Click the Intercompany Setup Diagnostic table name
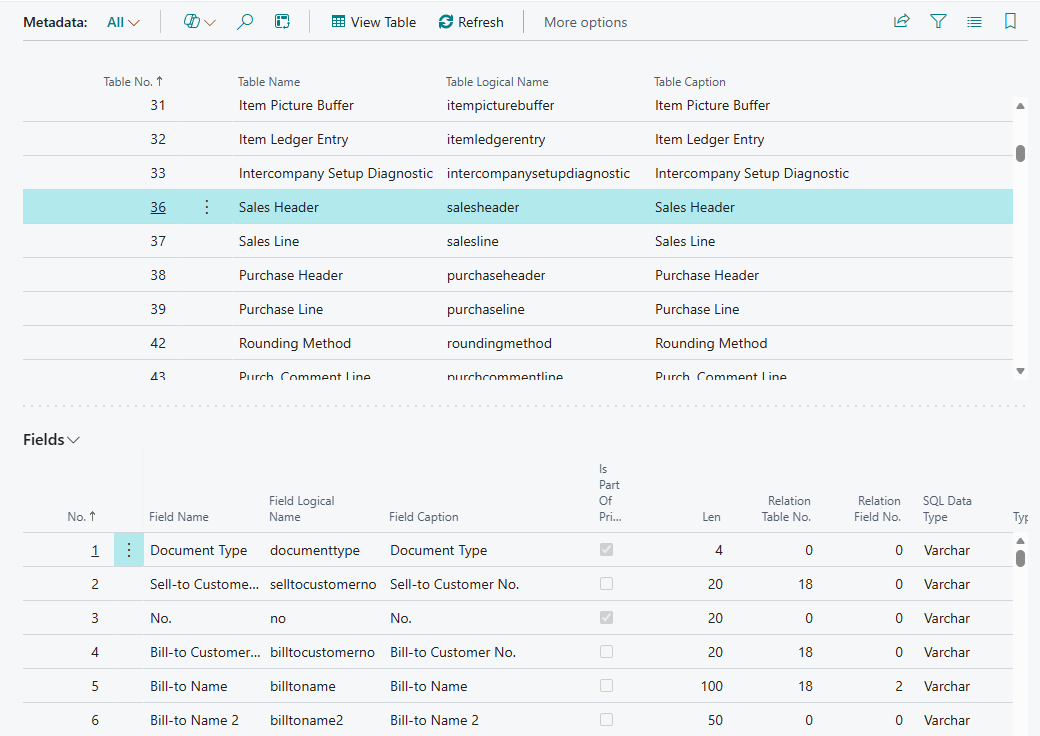Viewport: 1040px width, 736px height. 336,173
